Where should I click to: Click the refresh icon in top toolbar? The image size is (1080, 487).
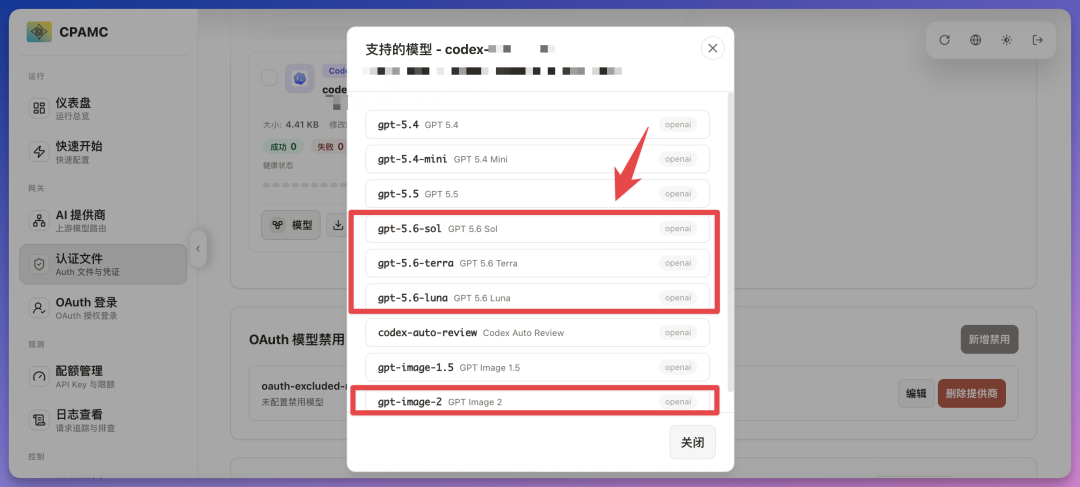coord(945,40)
